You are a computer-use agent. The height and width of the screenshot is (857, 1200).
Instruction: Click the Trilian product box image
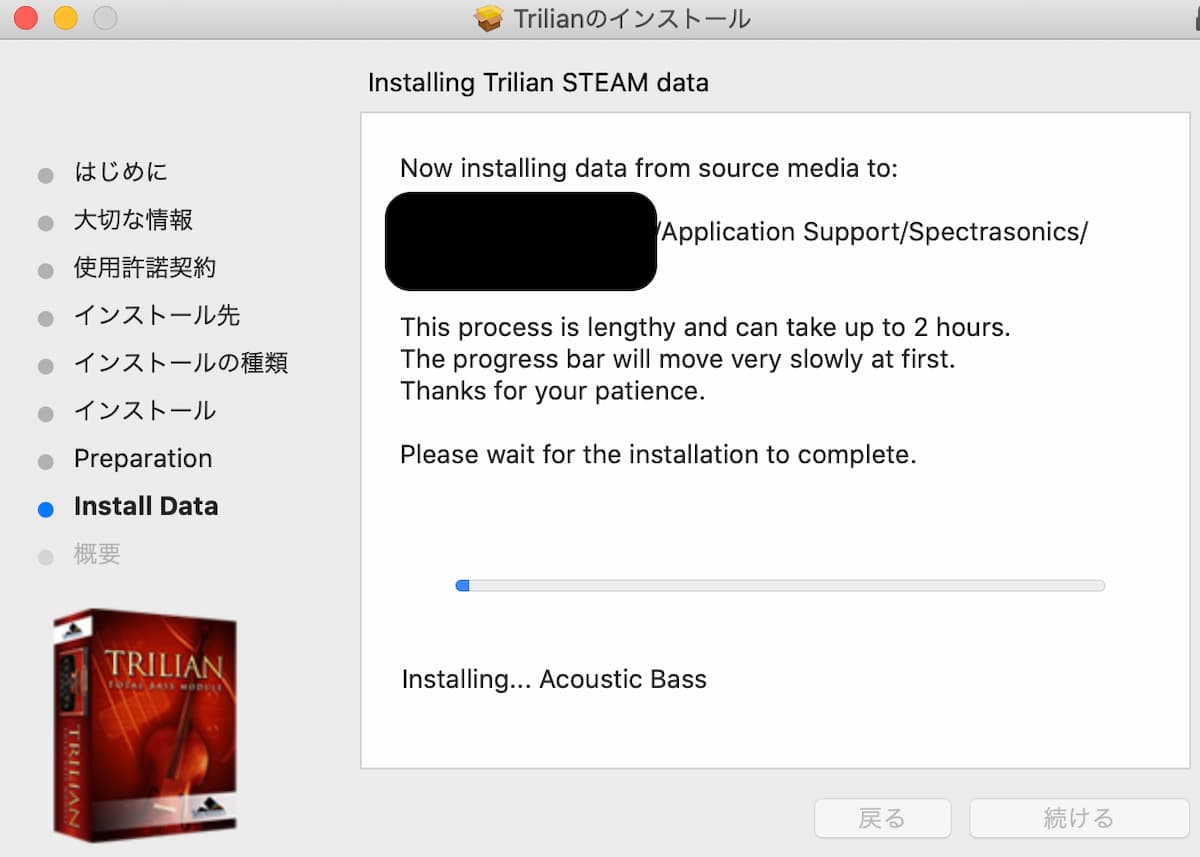pyautogui.click(x=147, y=722)
